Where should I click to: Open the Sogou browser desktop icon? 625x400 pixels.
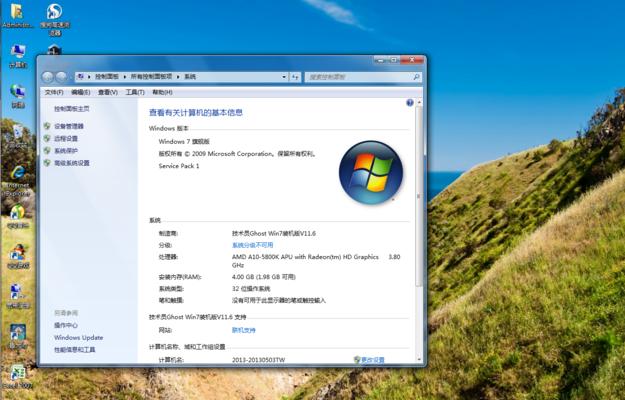55,18
